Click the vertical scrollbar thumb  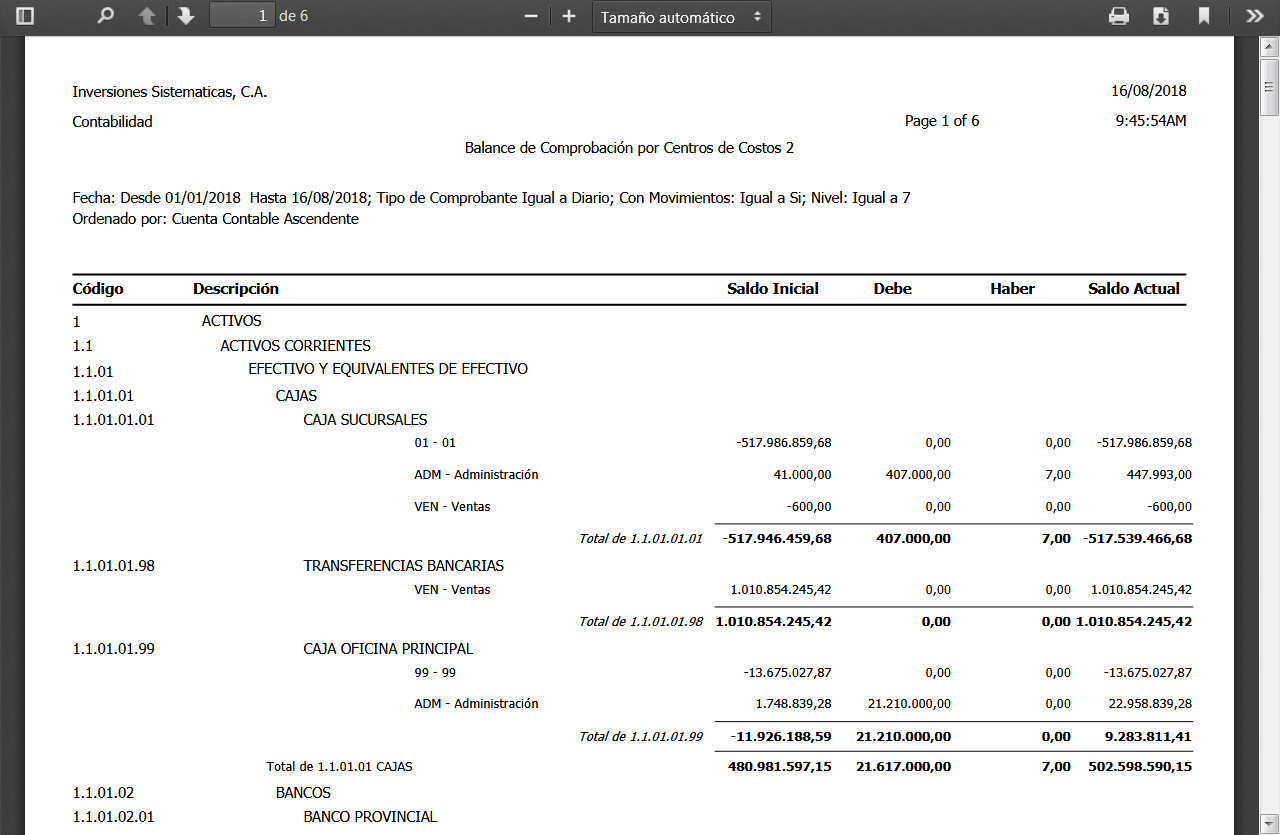[x=1269, y=88]
